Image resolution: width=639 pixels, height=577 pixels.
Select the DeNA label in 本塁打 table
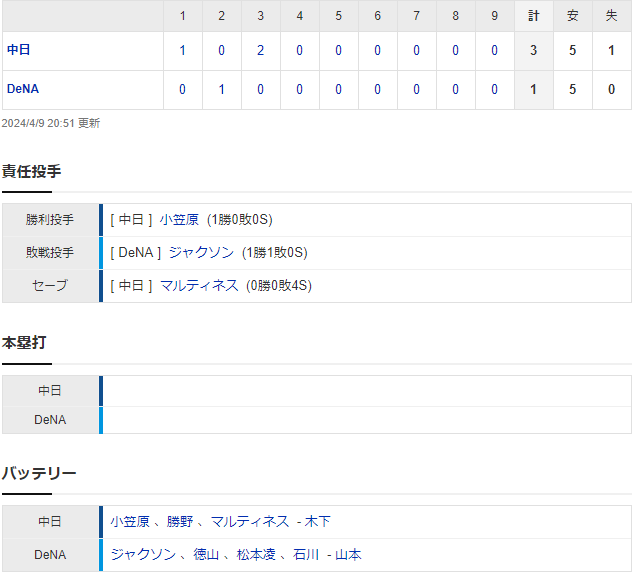click(50, 420)
